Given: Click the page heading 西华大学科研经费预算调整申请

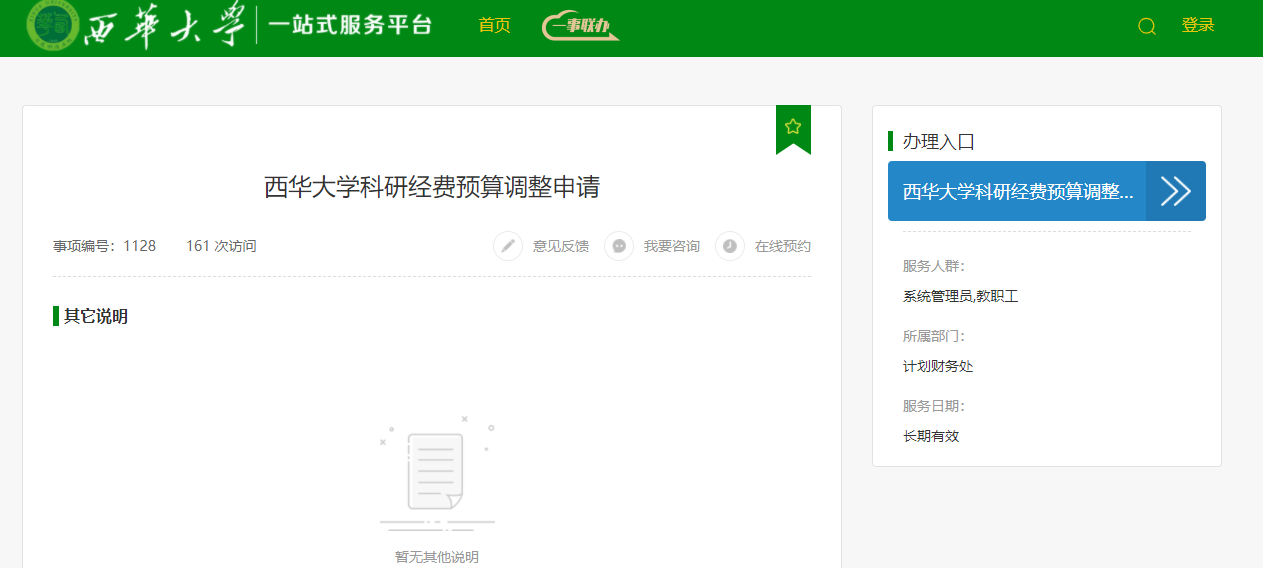Looking at the screenshot, I should (431, 187).
